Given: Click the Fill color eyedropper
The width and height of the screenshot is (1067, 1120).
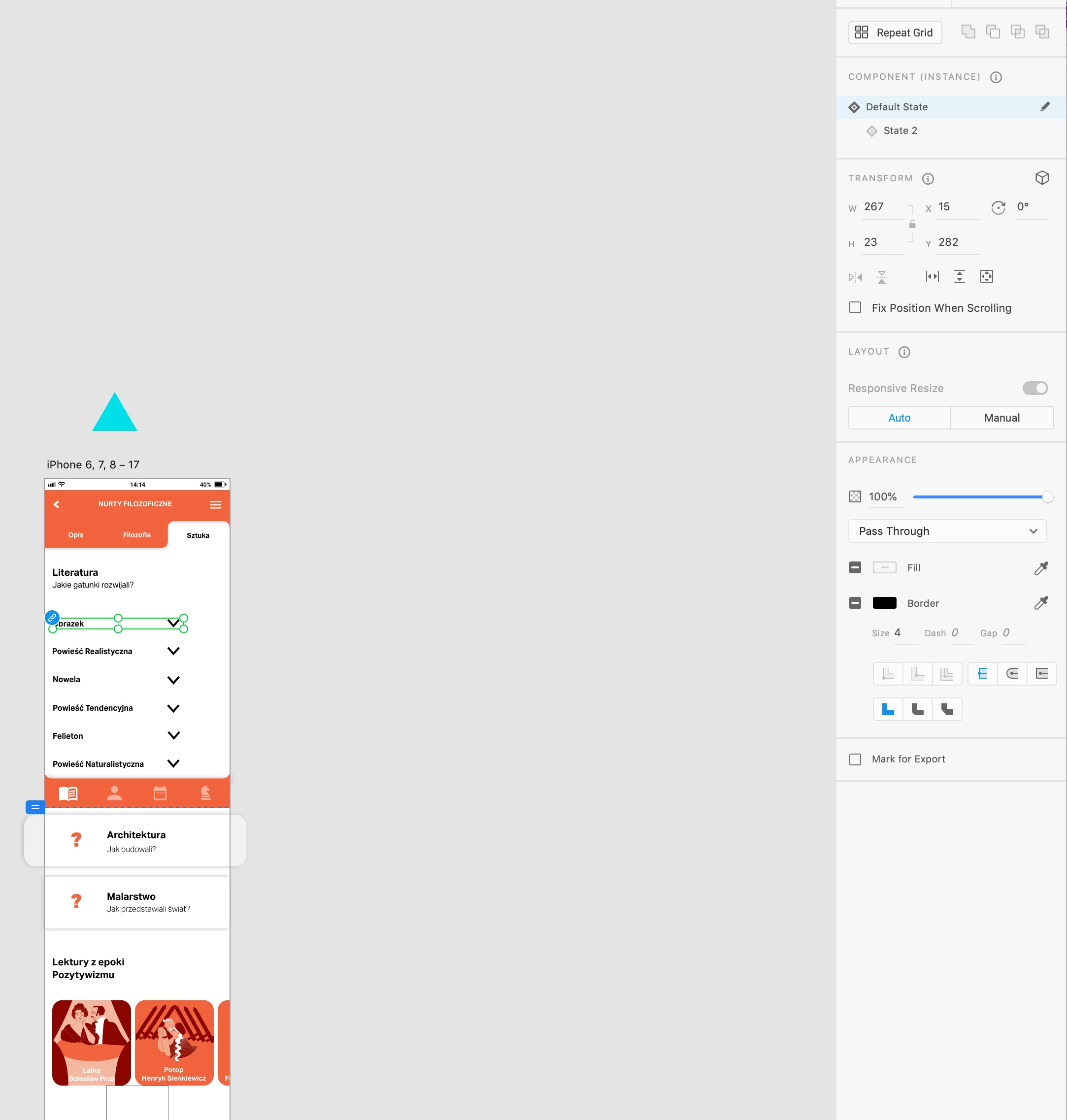Looking at the screenshot, I should 1040,568.
